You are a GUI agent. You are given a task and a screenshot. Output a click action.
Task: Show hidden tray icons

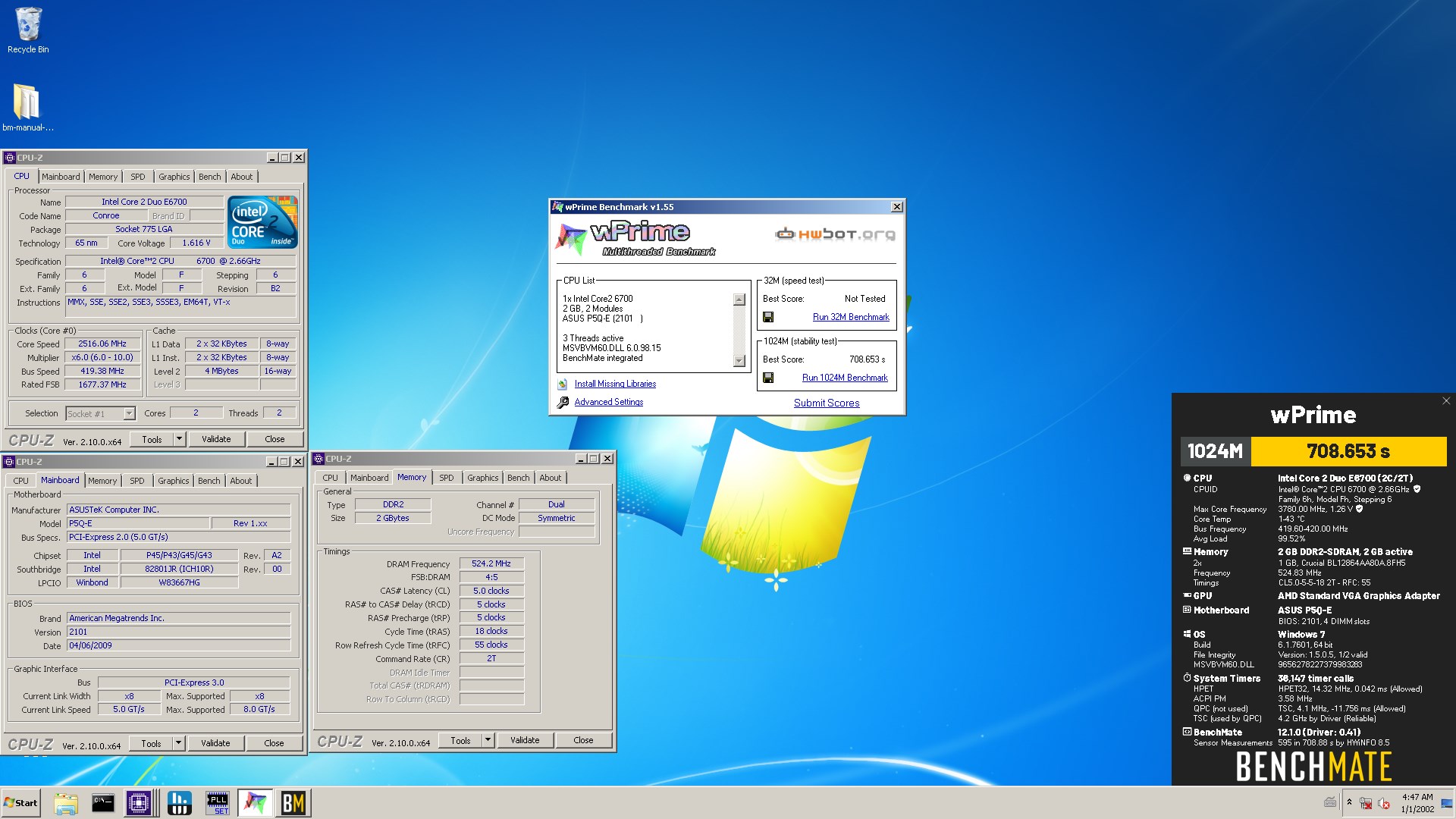pyautogui.click(x=1349, y=802)
